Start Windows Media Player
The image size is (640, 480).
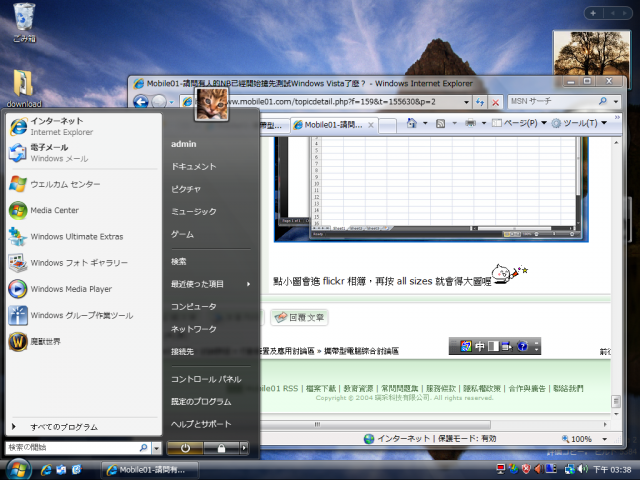click(84, 289)
